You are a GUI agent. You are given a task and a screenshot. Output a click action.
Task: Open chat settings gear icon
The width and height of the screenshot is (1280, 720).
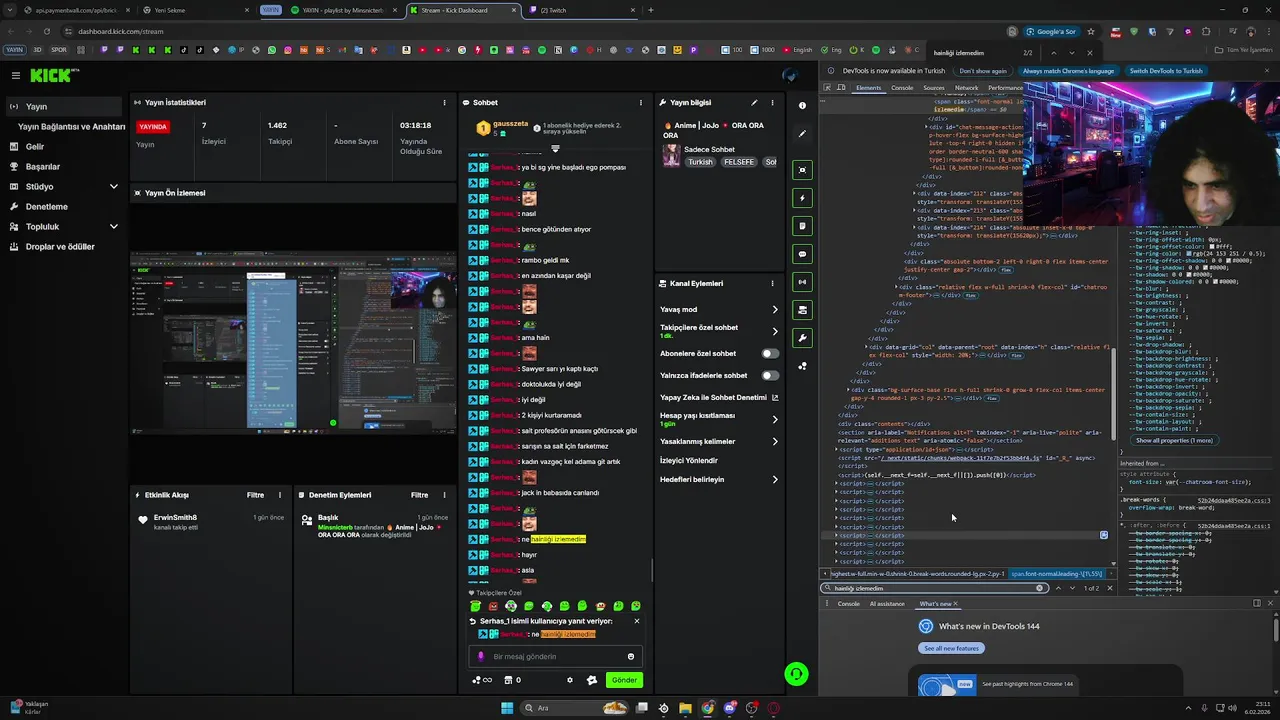[570, 680]
